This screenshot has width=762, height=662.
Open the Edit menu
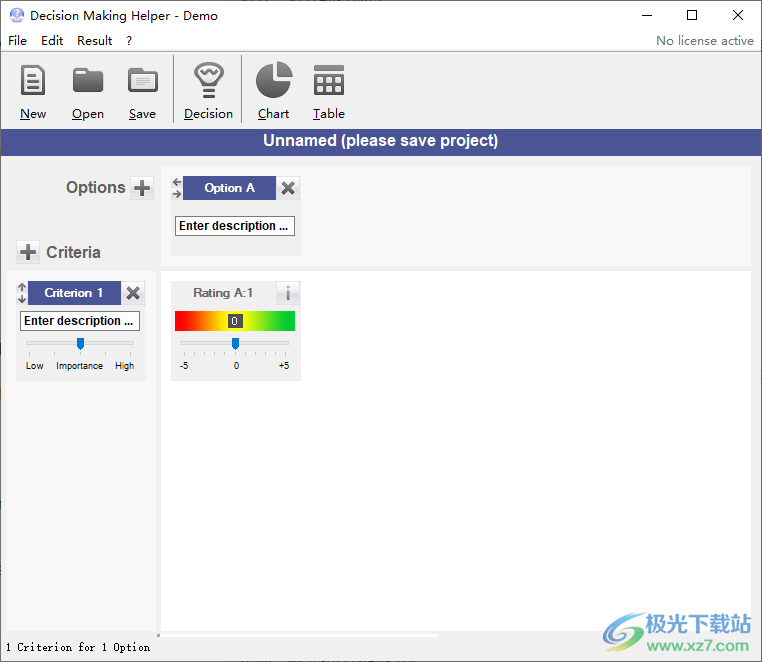[x=52, y=41]
